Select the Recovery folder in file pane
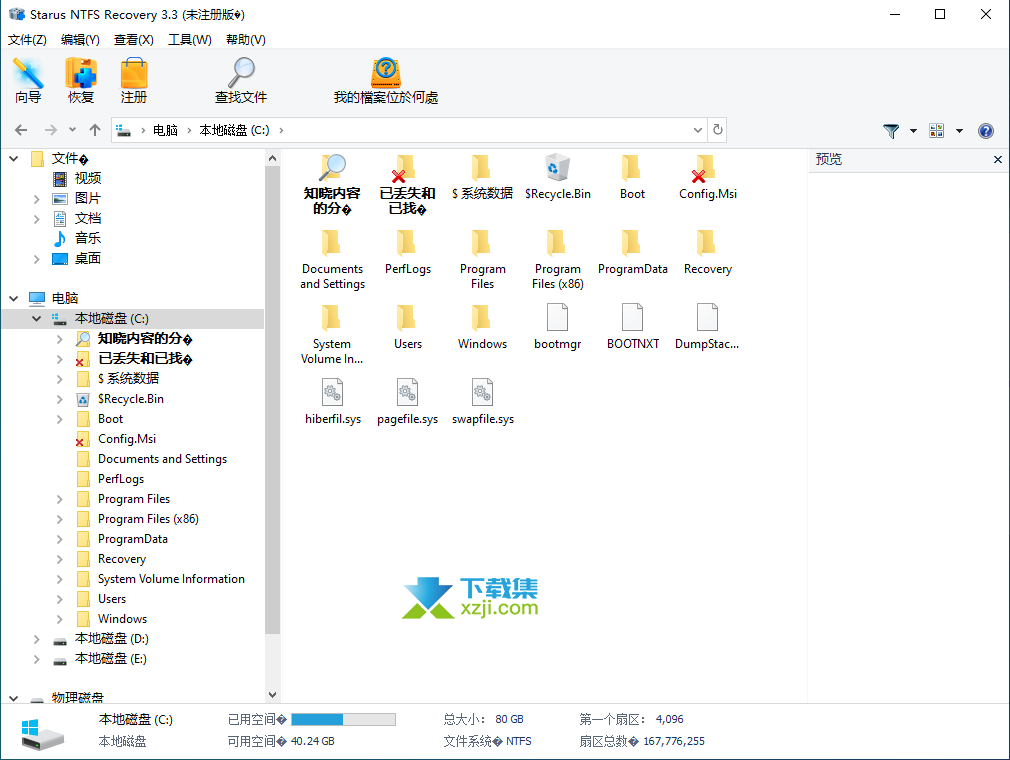Viewport: 1010px width, 760px height. (708, 252)
